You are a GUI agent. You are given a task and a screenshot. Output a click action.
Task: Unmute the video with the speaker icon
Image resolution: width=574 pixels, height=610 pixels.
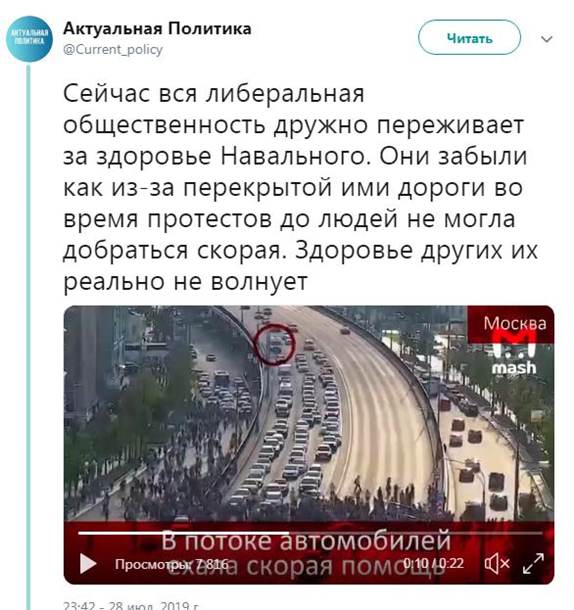point(497,563)
